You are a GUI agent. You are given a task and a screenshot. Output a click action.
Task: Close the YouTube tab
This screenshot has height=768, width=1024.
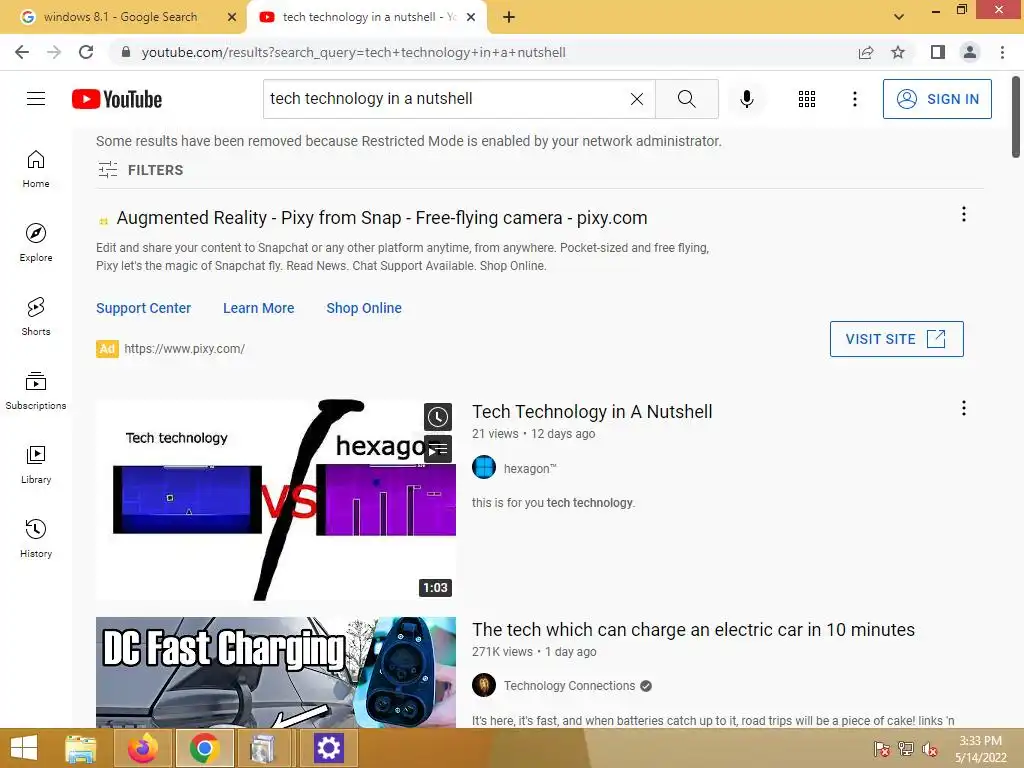(471, 17)
